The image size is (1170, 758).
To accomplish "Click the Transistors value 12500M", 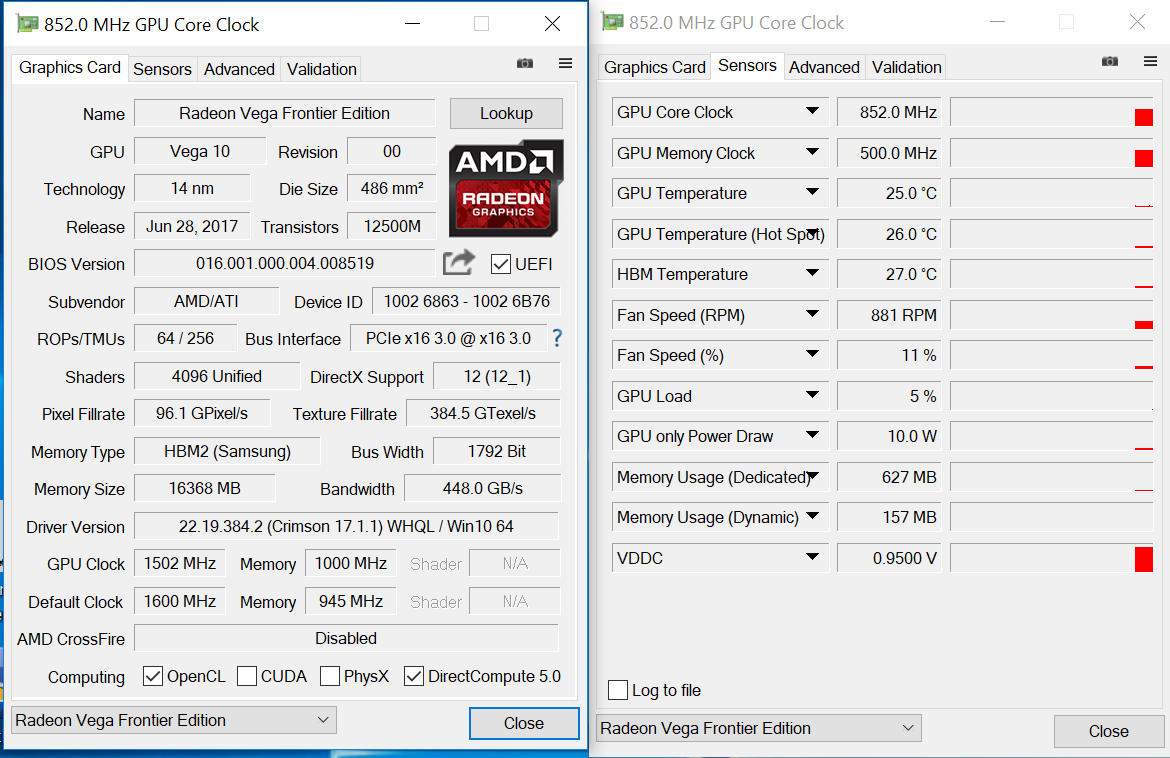I will click(x=392, y=226).
